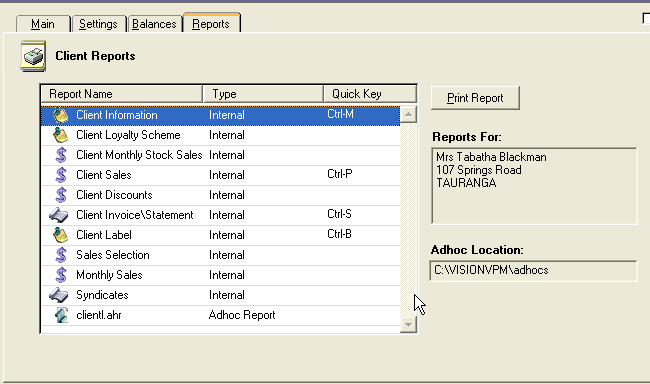The width and height of the screenshot is (650, 384).
Task: Click the Print Report button
Action: click(475, 98)
